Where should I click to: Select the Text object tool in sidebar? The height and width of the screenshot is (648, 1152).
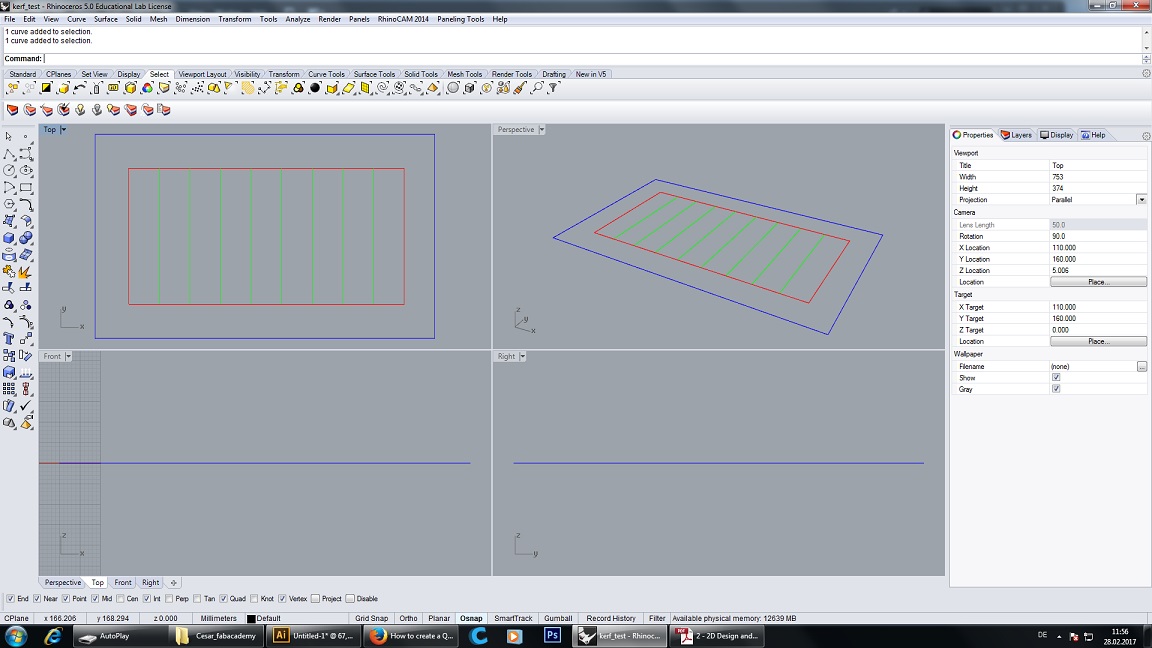point(9,339)
